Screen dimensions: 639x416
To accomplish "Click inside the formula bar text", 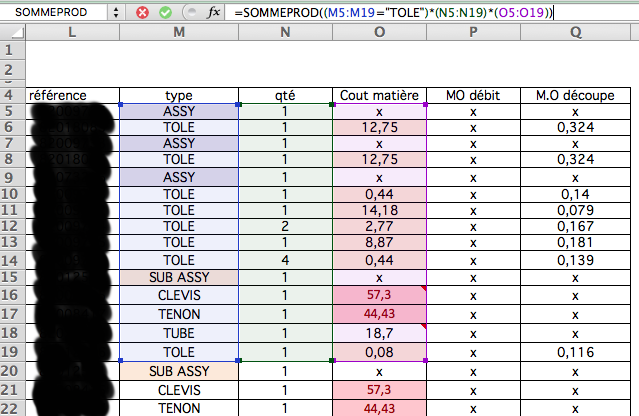I will pyautogui.click(x=393, y=13).
